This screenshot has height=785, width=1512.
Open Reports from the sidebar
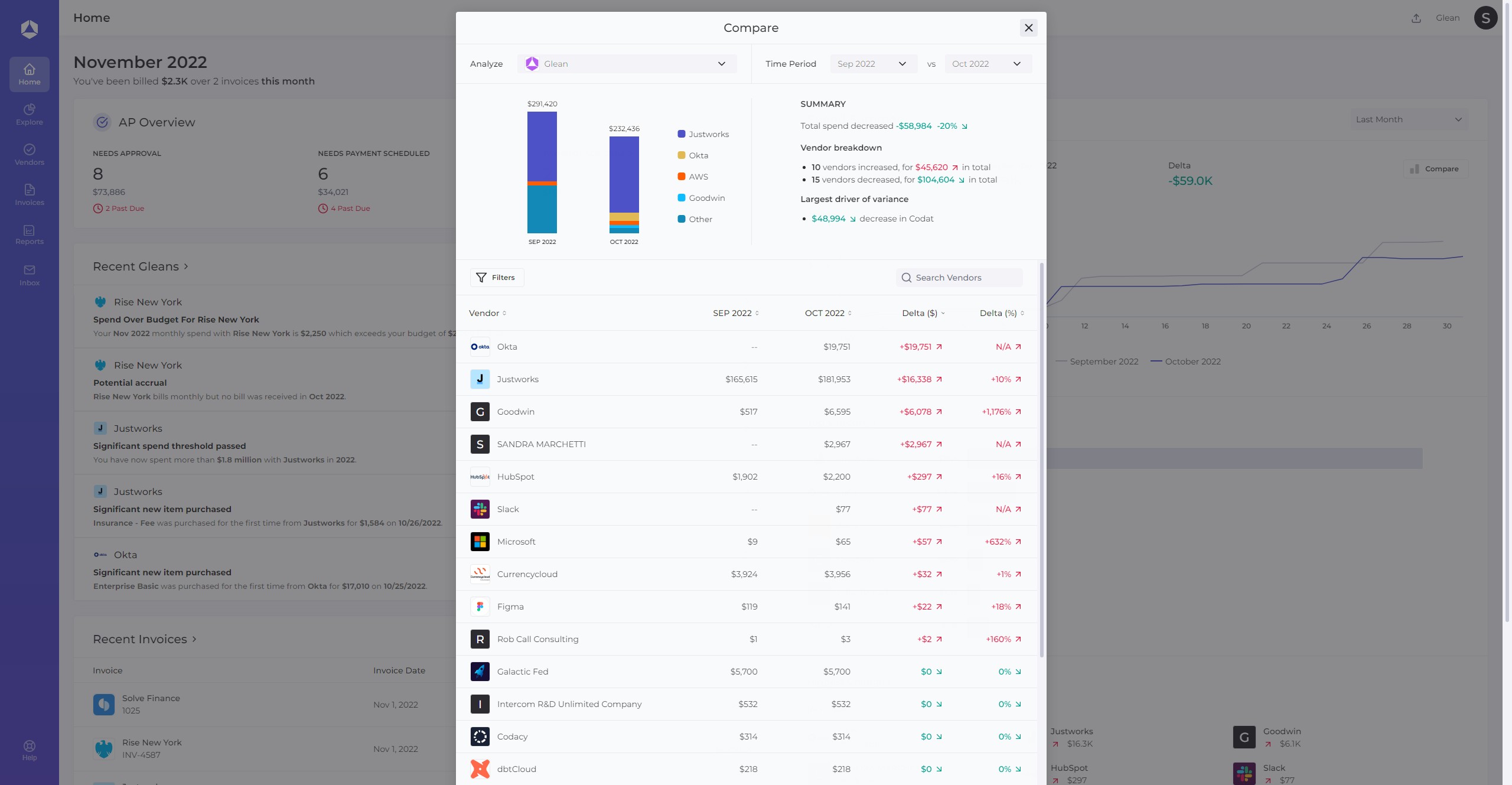tap(29, 234)
